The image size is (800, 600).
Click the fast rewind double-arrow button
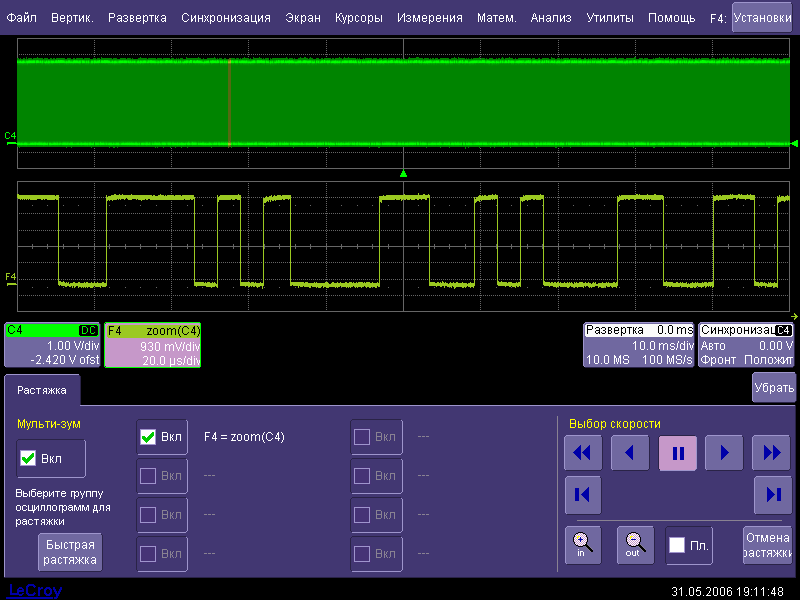point(583,453)
